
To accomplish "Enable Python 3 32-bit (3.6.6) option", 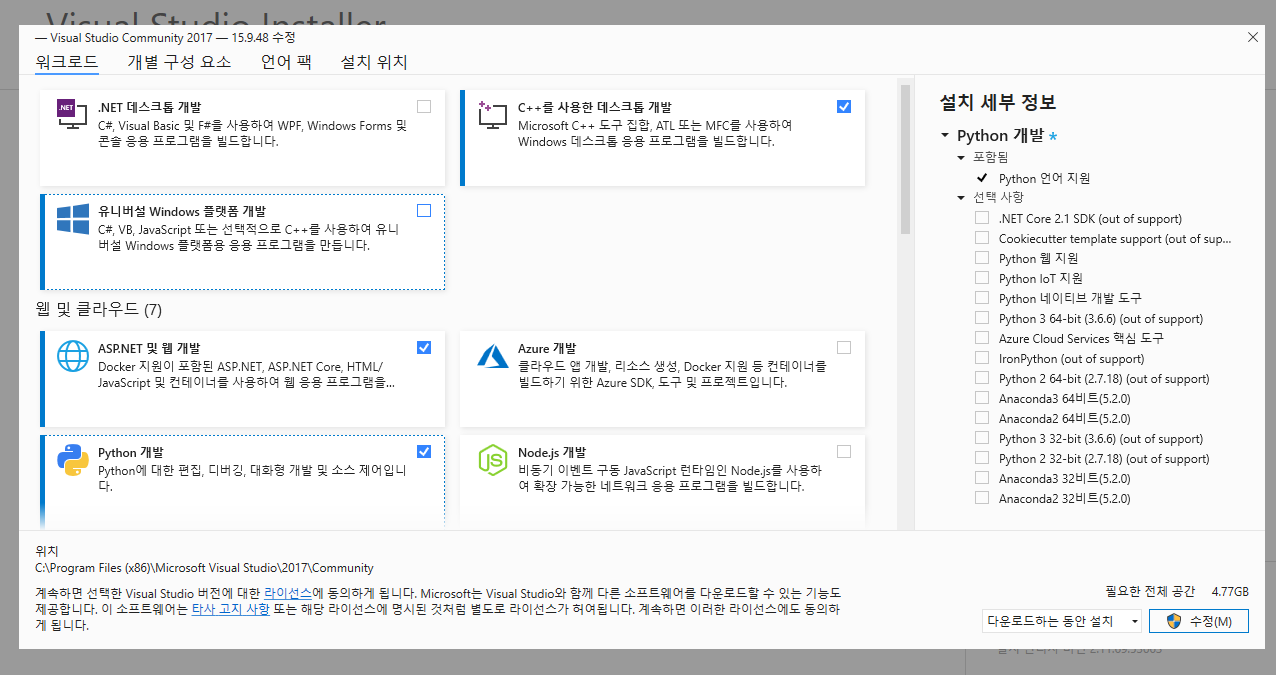I will [x=982, y=438].
